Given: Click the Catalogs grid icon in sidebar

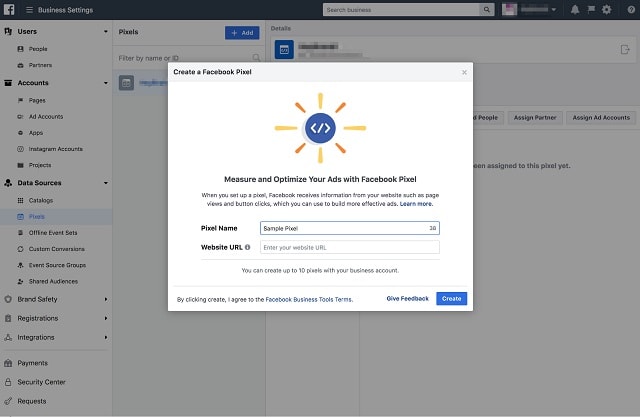Looking at the screenshot, I should pos(20,200).
